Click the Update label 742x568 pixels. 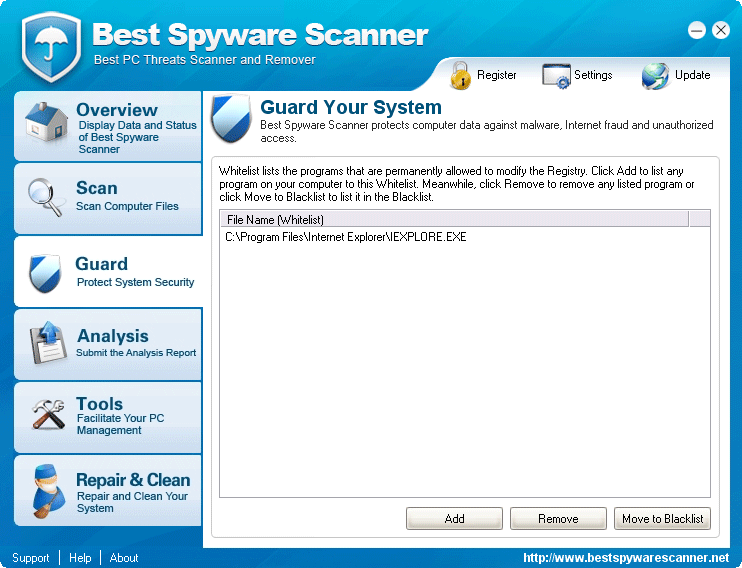pyautogui.click(x=692, y=75)
